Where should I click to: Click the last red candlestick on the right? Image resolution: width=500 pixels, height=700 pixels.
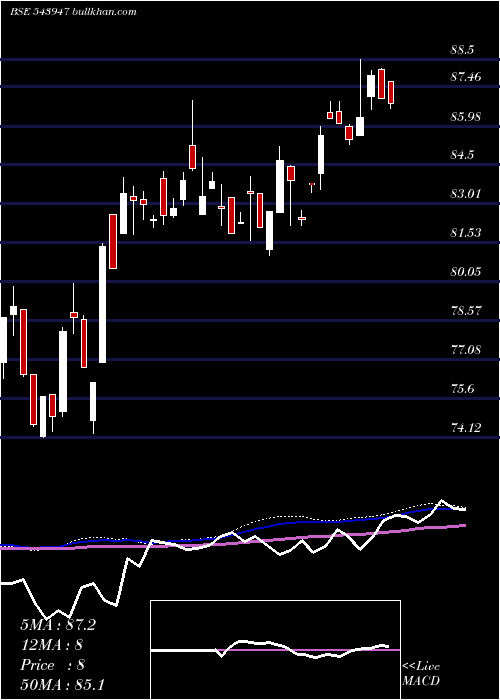[x=391, y=94]
